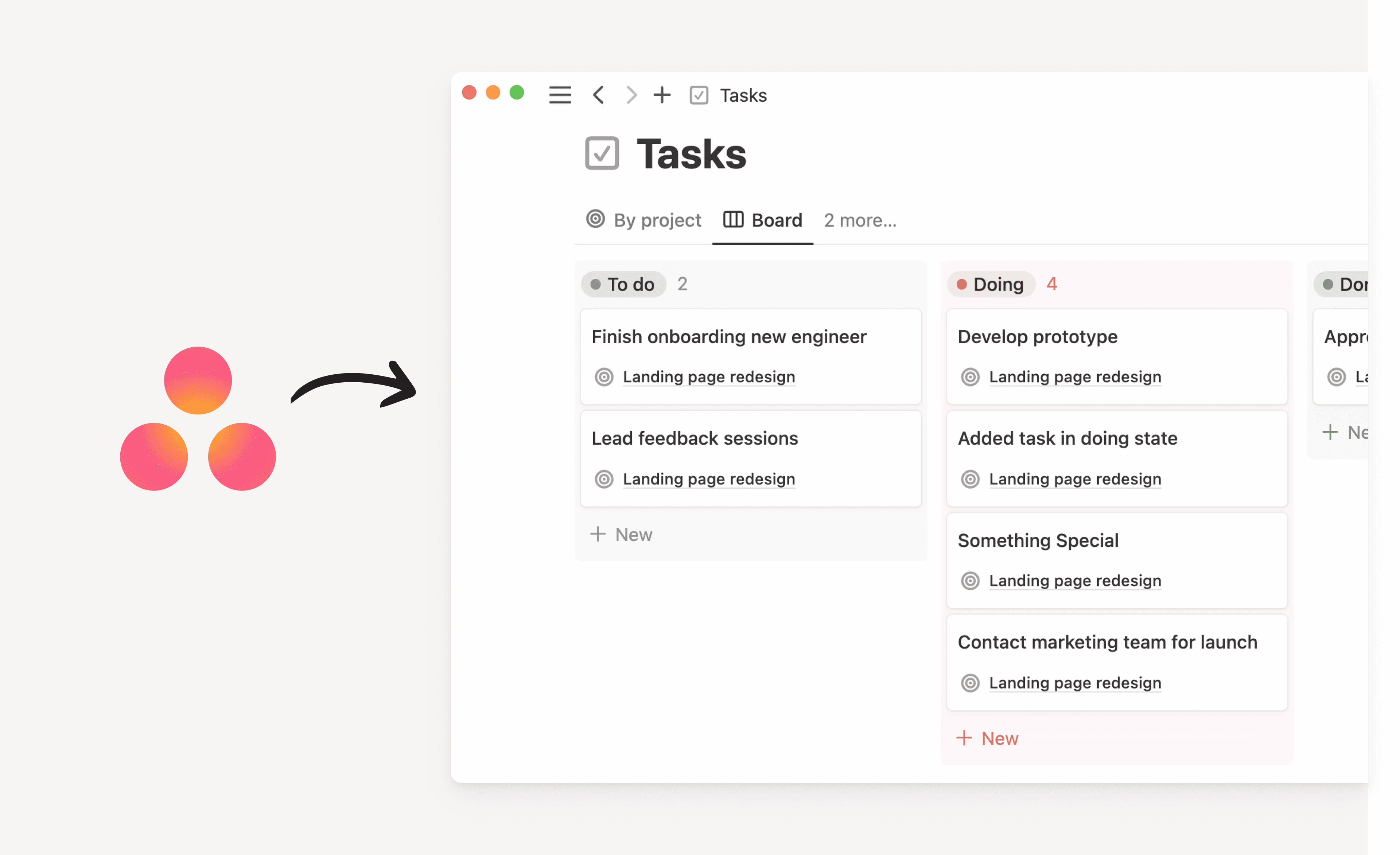Click the board columns icon next to Board
This screenshot has width=1400, height=855.
coord(733,220)
